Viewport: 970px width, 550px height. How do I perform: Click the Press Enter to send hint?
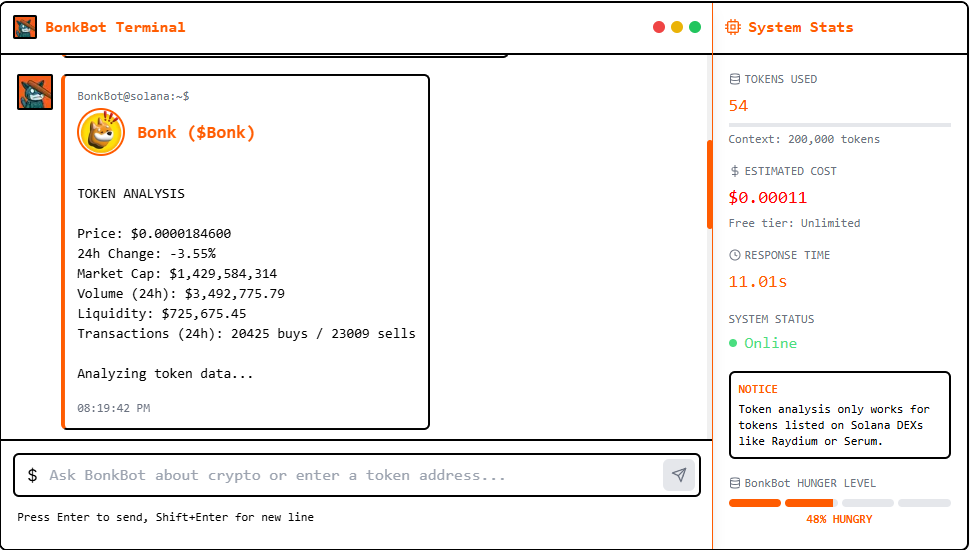click(x=165, y=517)
